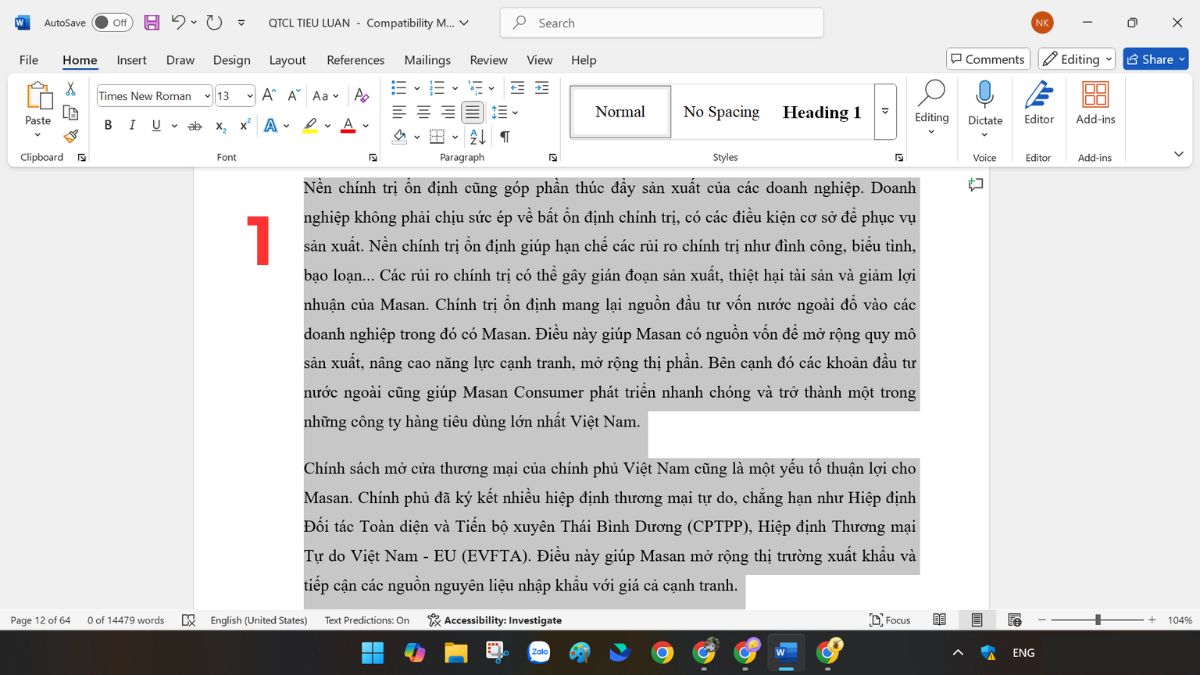Shrink font size with the smaller A icon

[293, 96]
